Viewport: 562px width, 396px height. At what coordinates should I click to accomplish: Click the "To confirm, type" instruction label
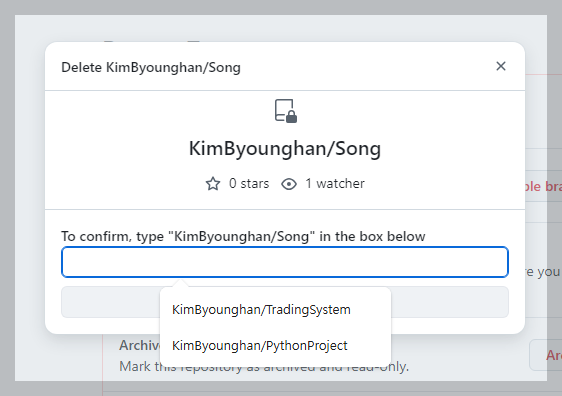pos(243,237)
